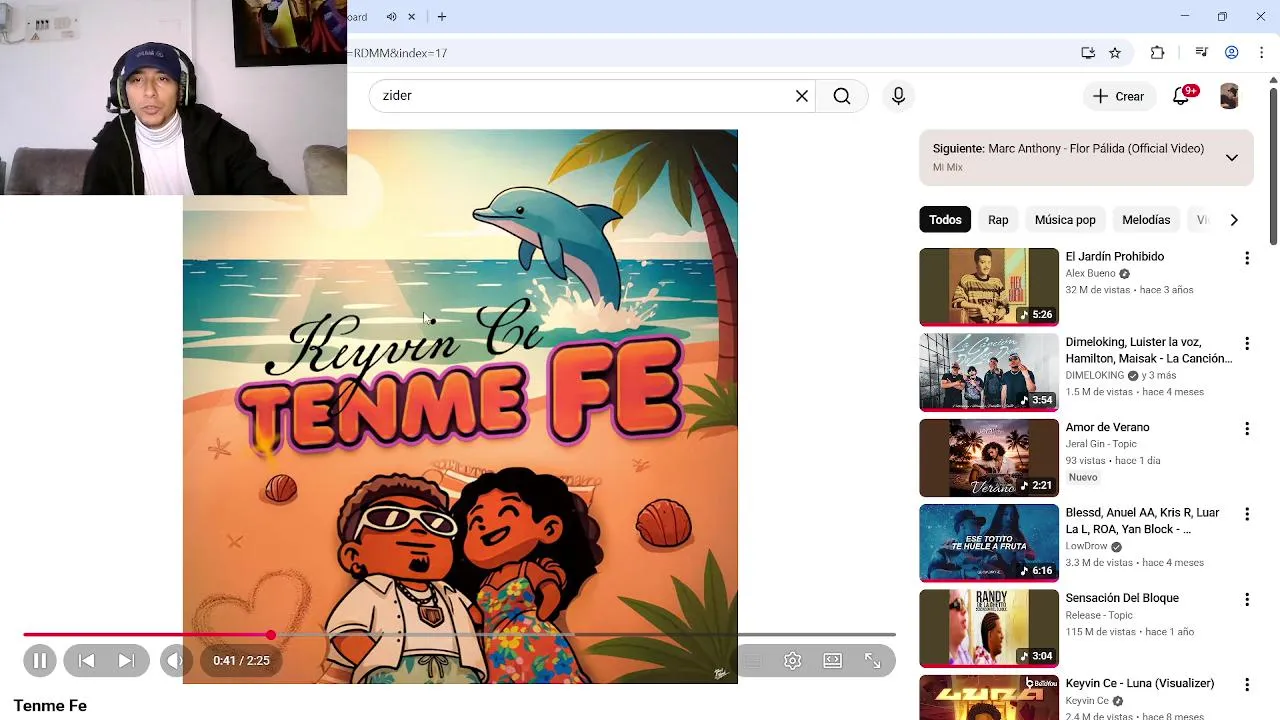Mute the video volume
Viewport: 1280px width, 720px height.
[174, 660]
